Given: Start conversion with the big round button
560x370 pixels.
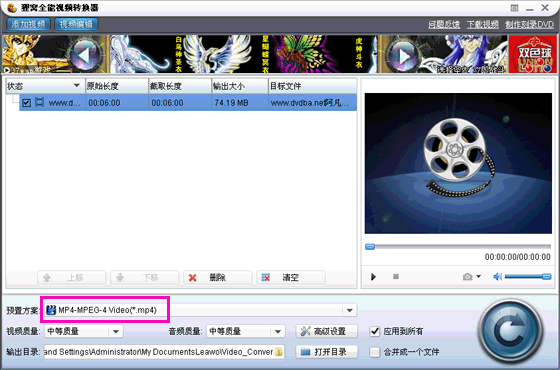Looking at the screenshot, I should click(511, 331).
